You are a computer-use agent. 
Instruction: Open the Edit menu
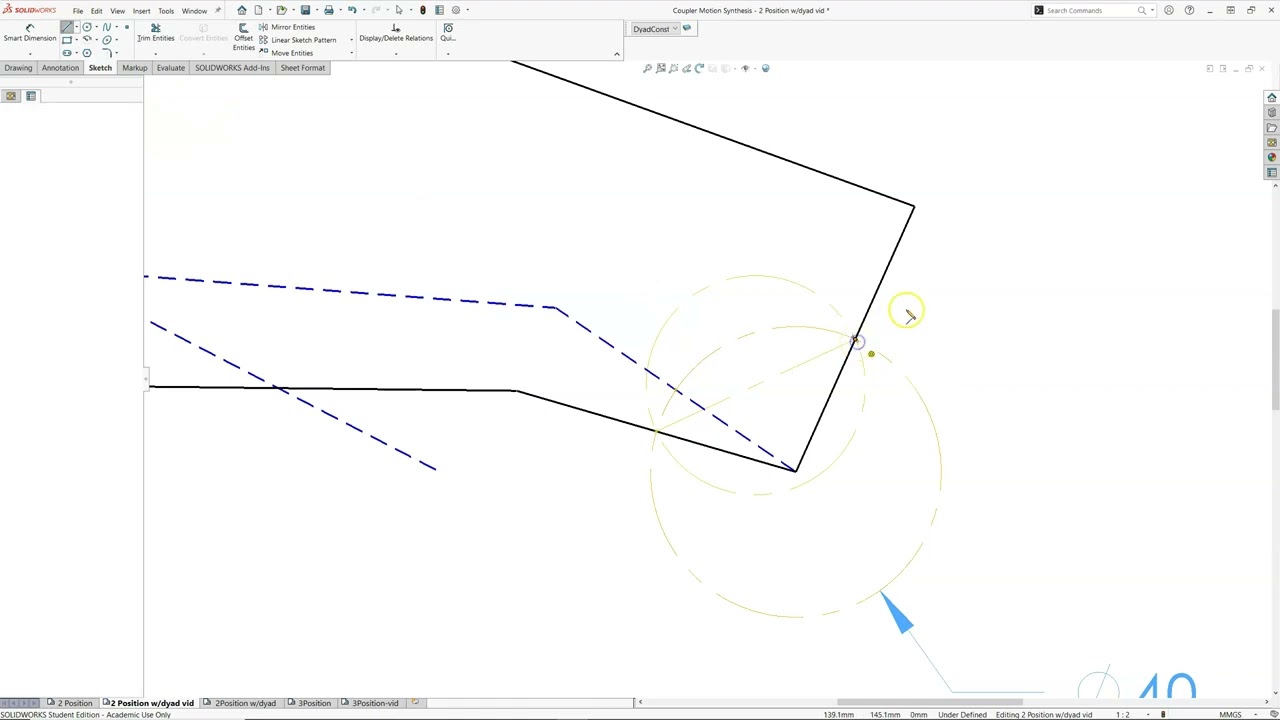pos(96,11)
